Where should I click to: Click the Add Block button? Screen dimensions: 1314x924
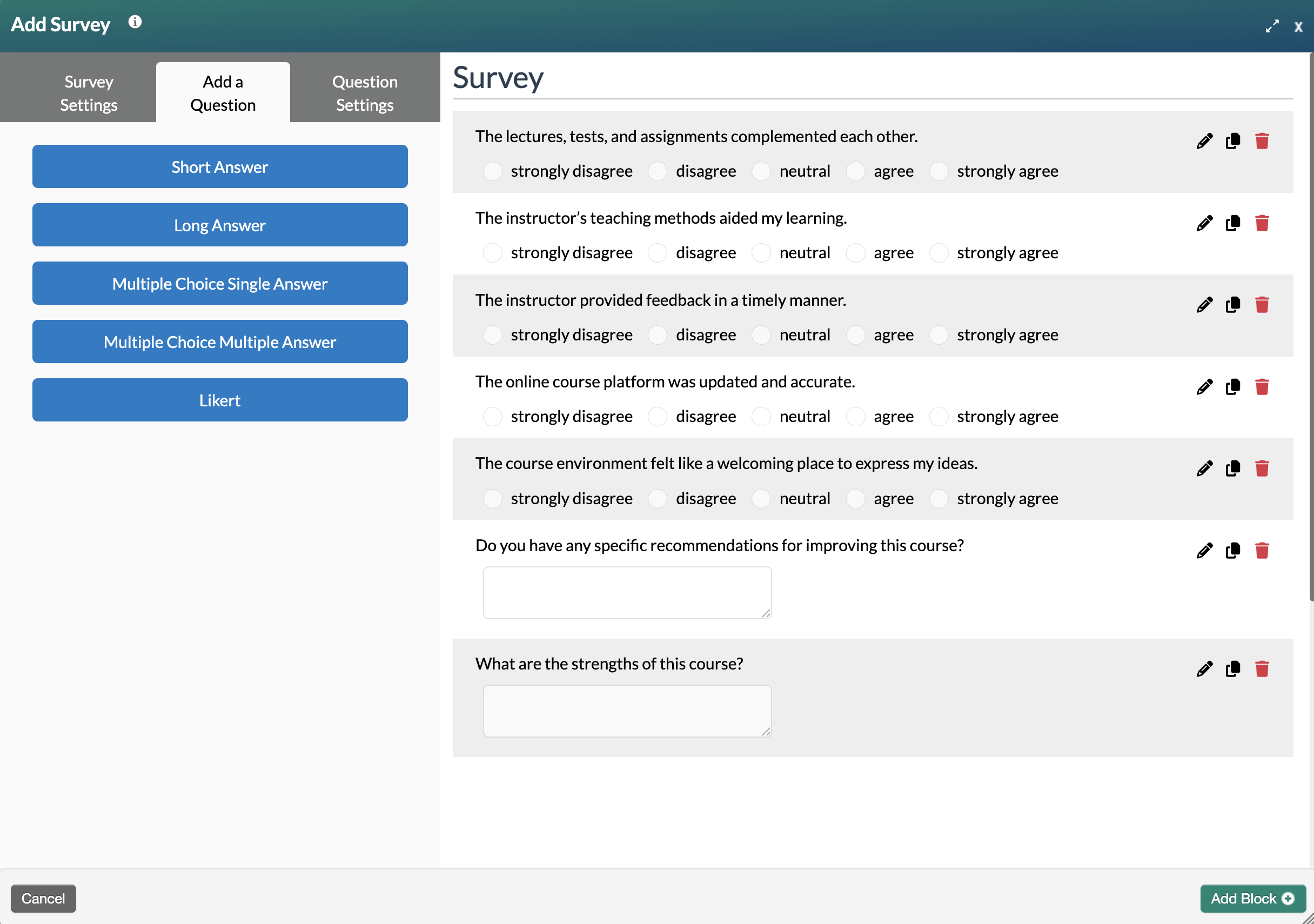pos(1253,898)
